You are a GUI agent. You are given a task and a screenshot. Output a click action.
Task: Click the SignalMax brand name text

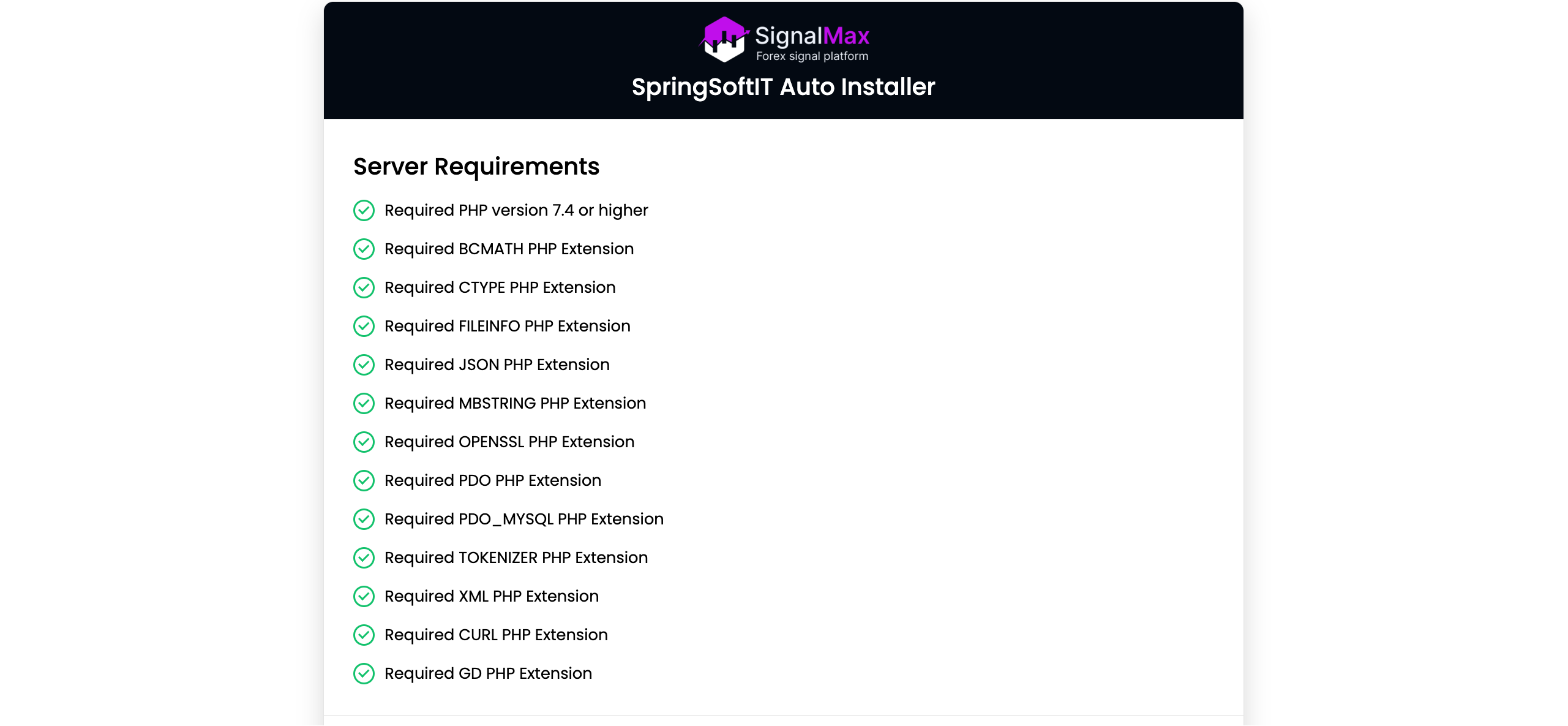tap(812, 36)
